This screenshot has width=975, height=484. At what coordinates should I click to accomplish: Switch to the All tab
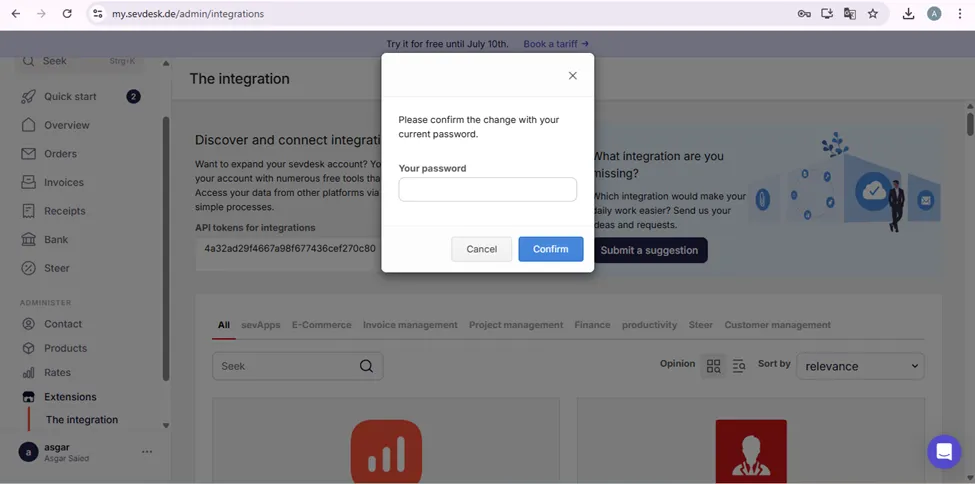tap(224, 325)
